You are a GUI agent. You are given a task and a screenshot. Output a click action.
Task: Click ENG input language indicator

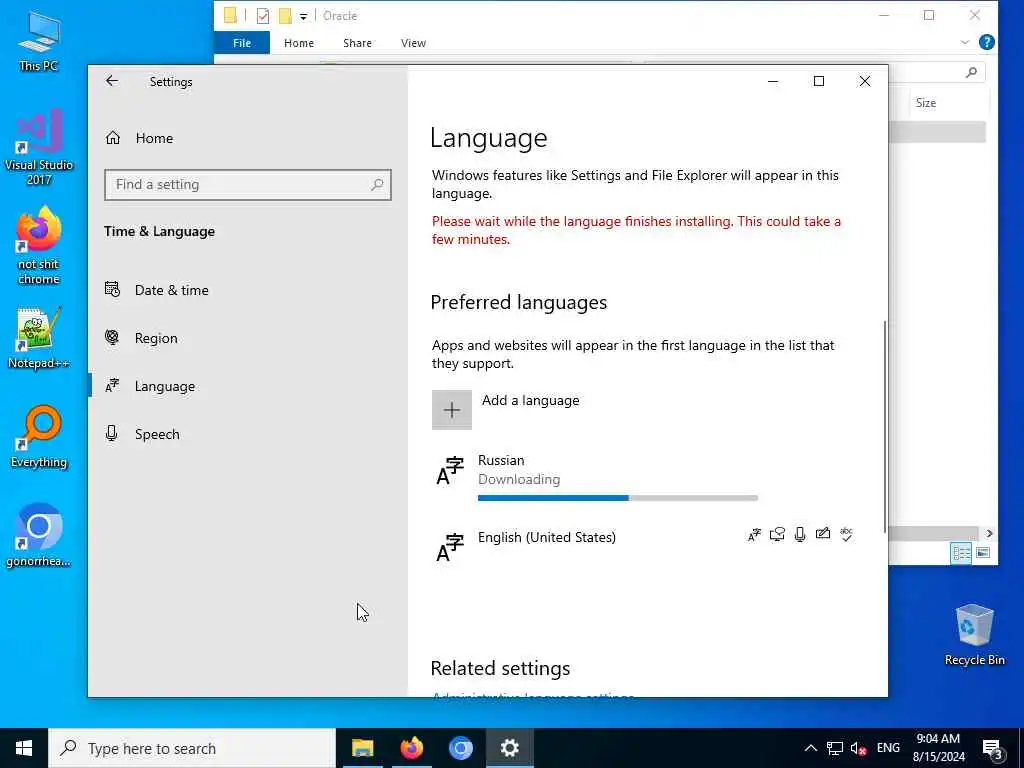(888, 748)
